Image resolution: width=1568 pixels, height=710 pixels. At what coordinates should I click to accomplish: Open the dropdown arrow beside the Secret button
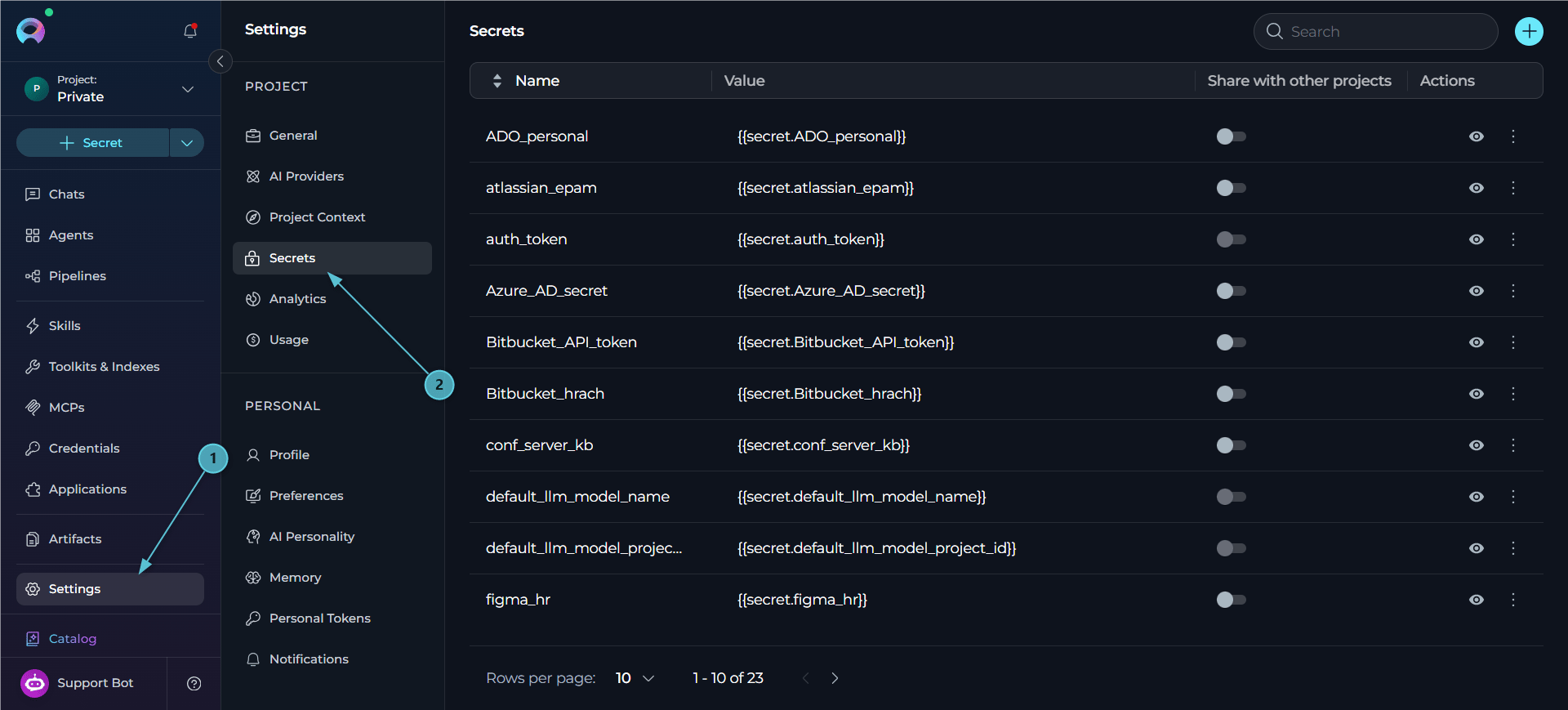(x=187, y=143)
